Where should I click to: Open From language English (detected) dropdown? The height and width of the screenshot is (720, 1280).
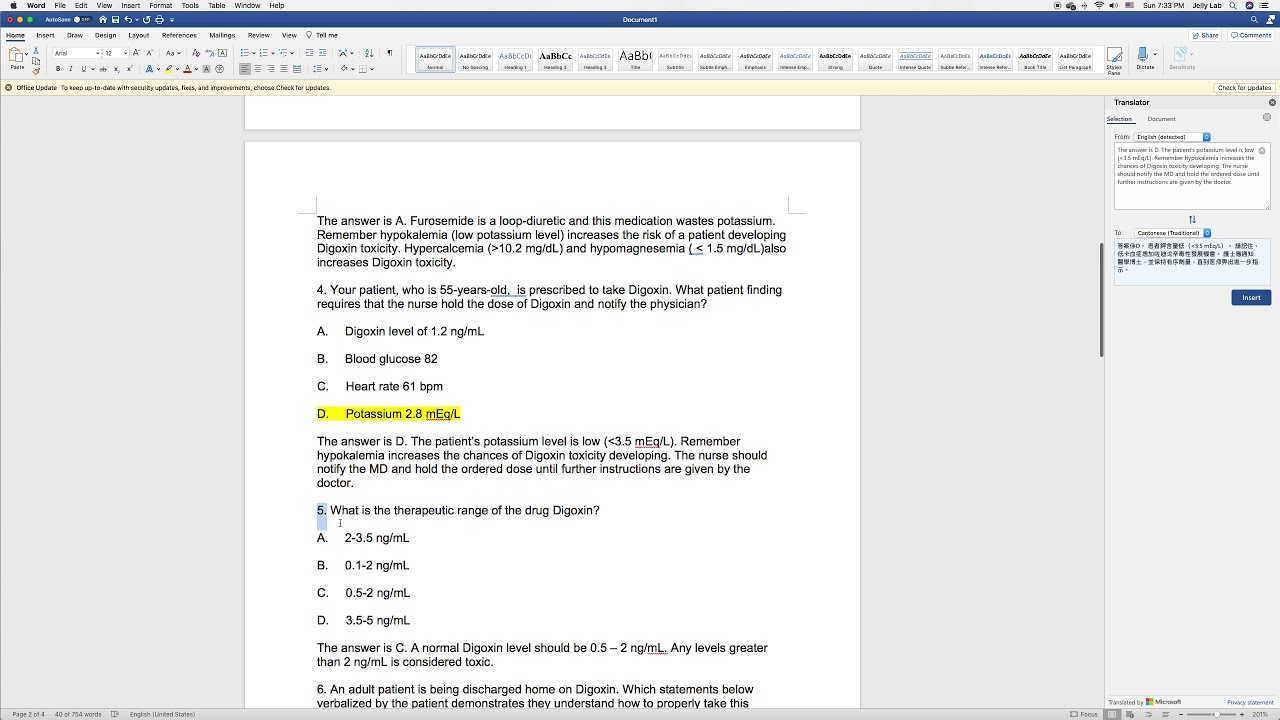[x=1172, y=137]
